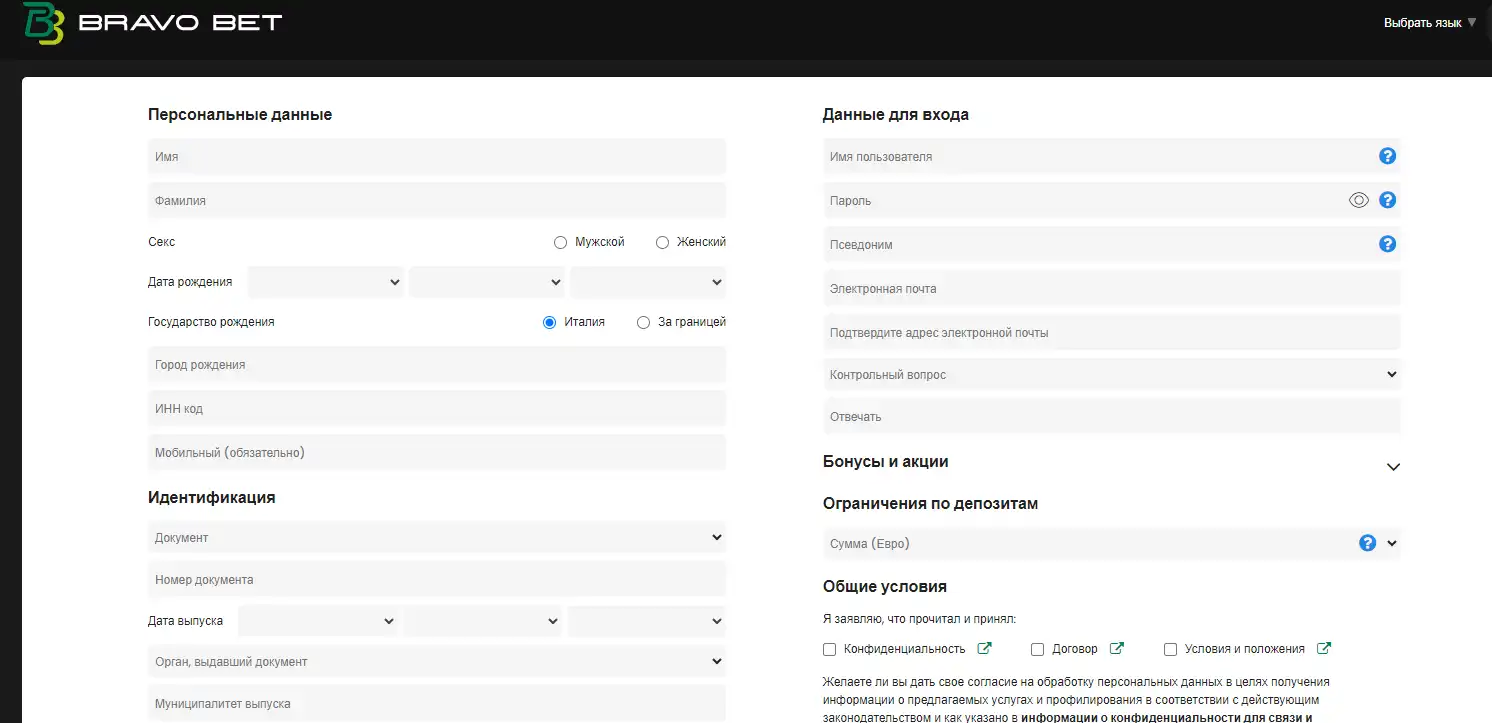
Task: Open Конфиденциальность external link icon
Action: click(984, 648)
